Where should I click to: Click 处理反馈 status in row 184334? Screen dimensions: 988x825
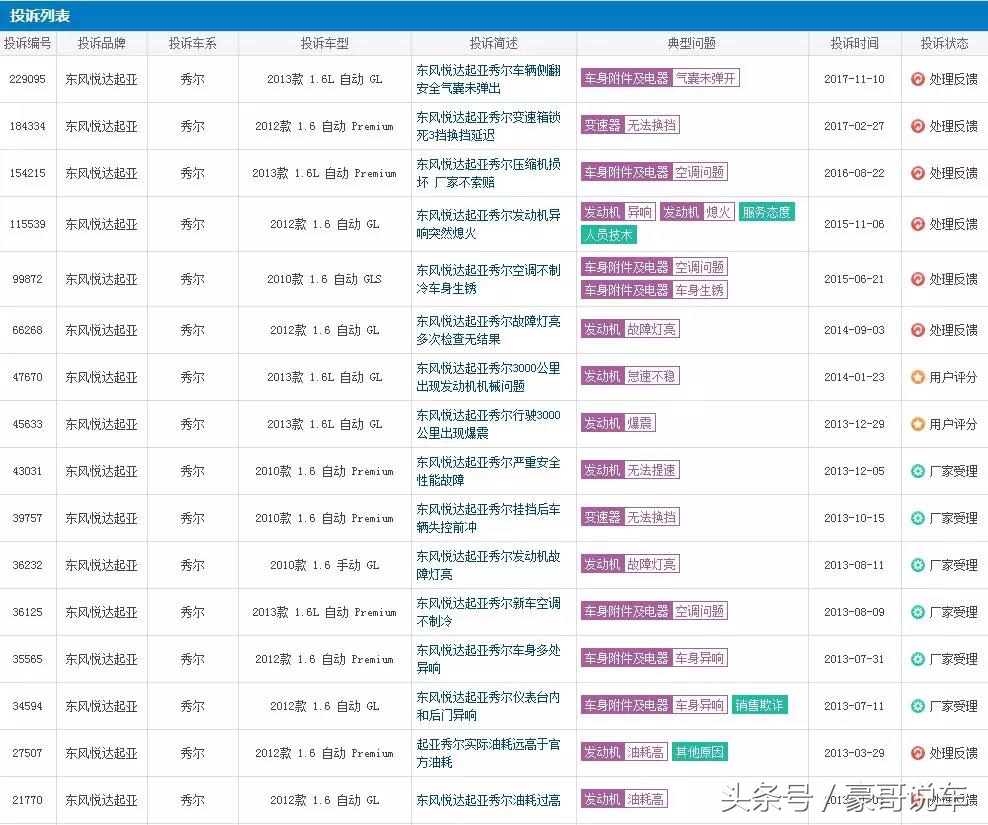[x=953, y=126]
